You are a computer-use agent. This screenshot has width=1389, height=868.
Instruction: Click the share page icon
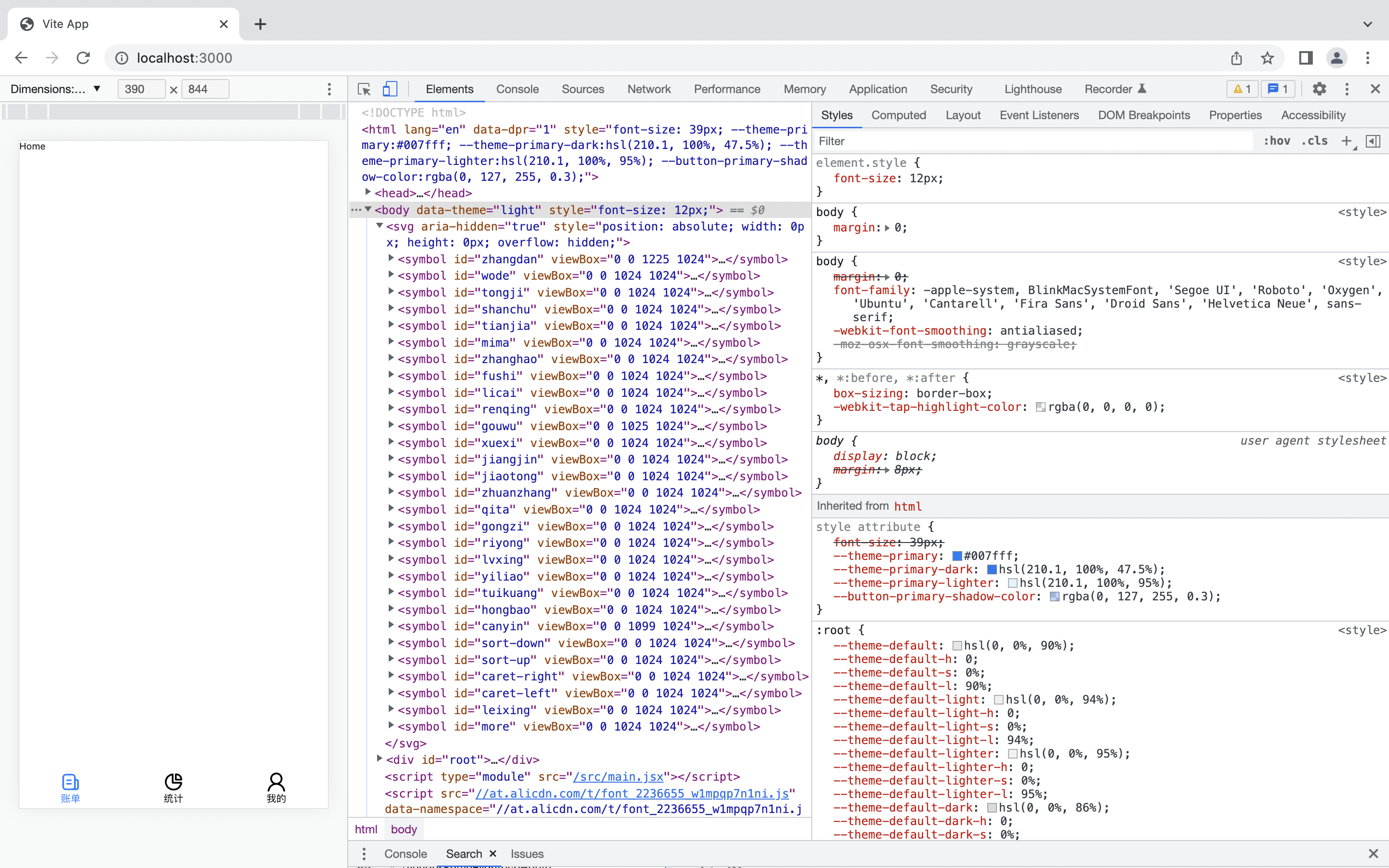(1236, 58)
